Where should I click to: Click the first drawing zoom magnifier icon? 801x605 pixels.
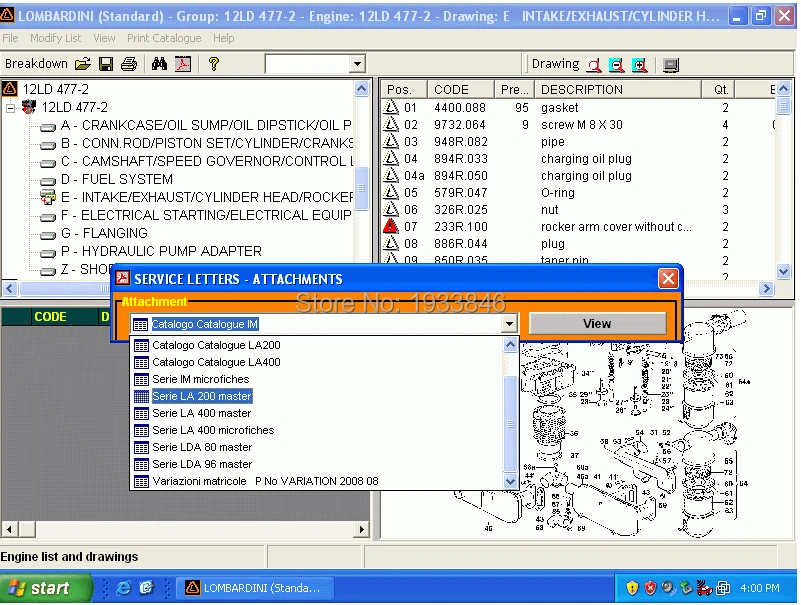click(x=594, y=65)
